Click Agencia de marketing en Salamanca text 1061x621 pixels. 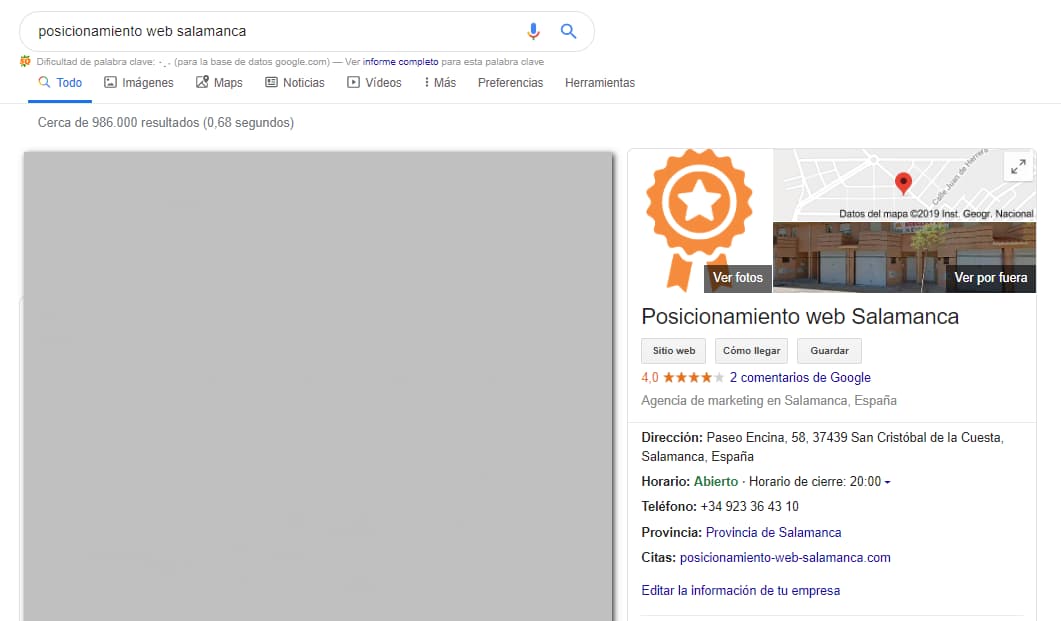click(x=769, y=400)
